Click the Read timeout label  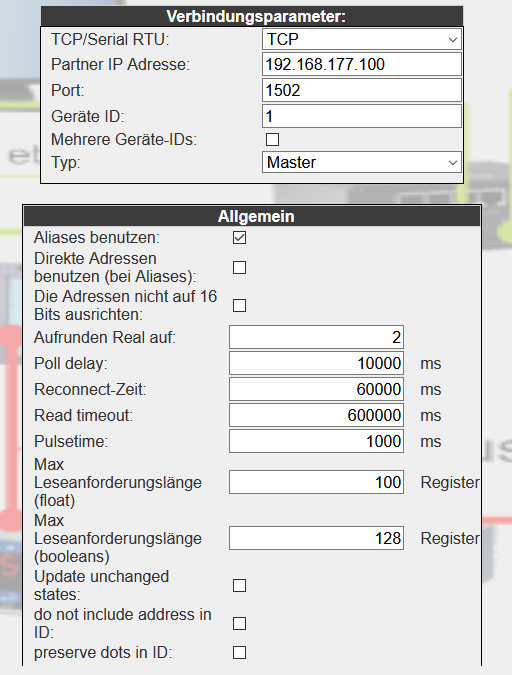(x=83, y=415)
